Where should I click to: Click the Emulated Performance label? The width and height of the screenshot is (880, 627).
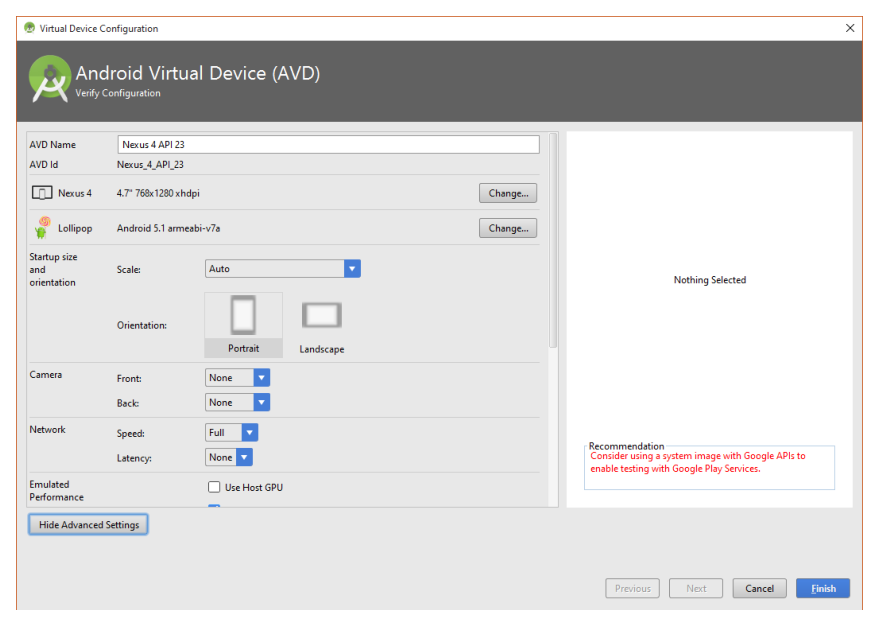tap(56, 491)
